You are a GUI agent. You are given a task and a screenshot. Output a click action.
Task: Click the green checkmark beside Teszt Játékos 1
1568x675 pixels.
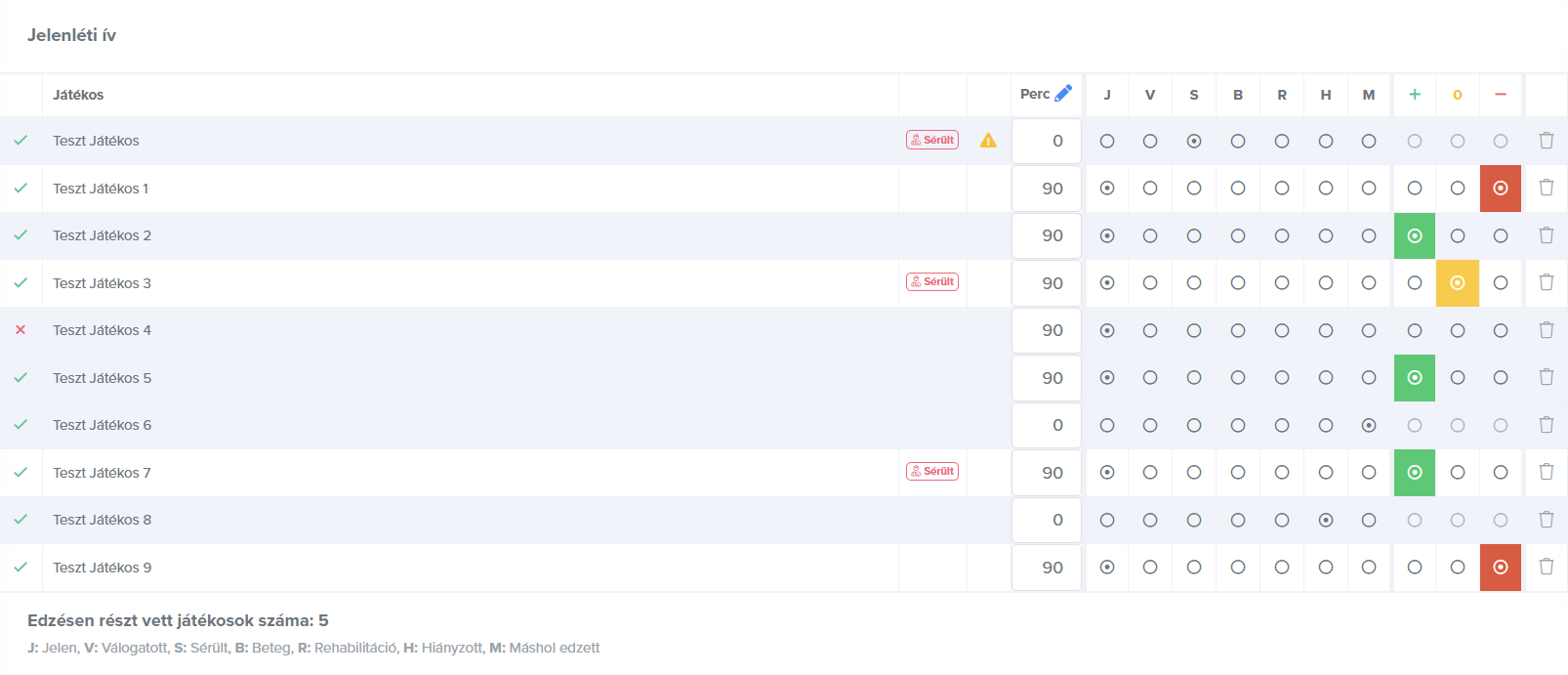[x=21, y=188]
